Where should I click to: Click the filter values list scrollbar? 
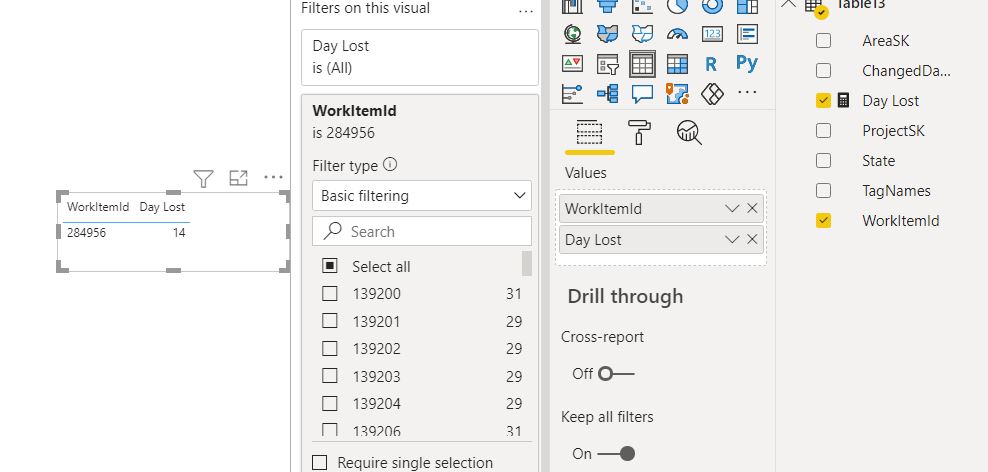point(527,263)
